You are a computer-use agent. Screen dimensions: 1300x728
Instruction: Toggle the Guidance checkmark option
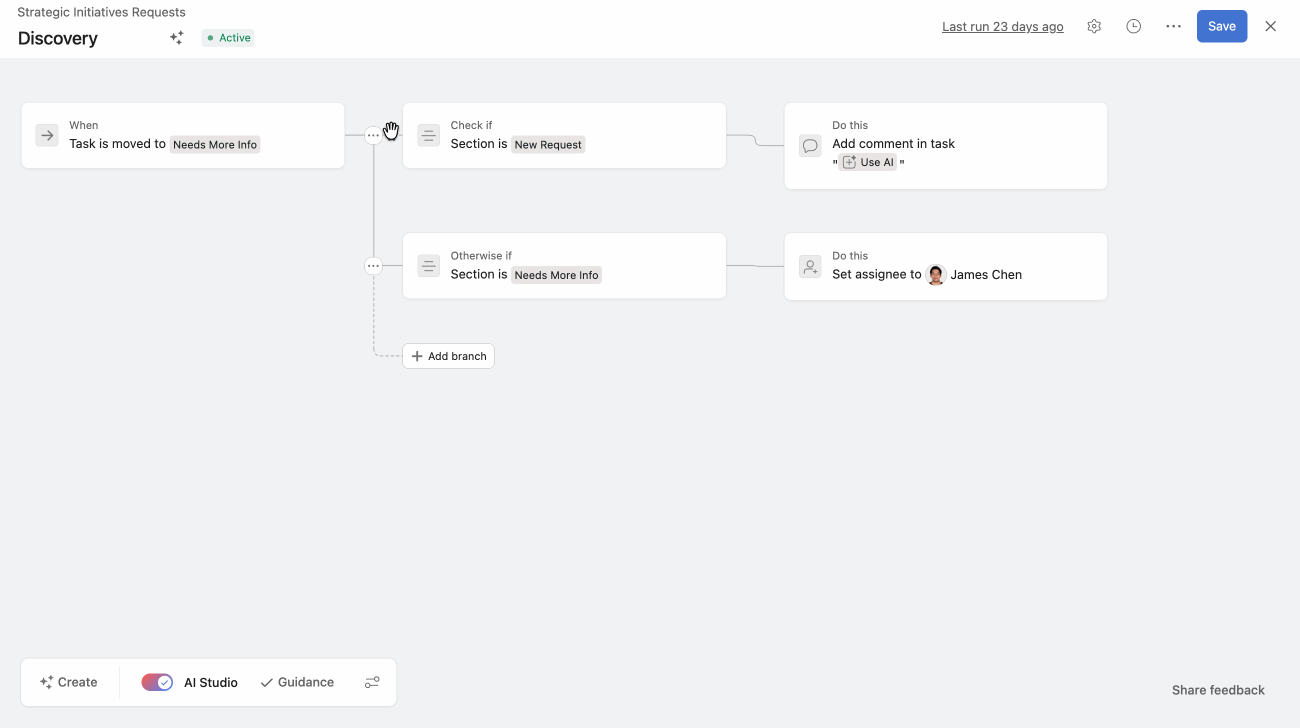point(297,682)
